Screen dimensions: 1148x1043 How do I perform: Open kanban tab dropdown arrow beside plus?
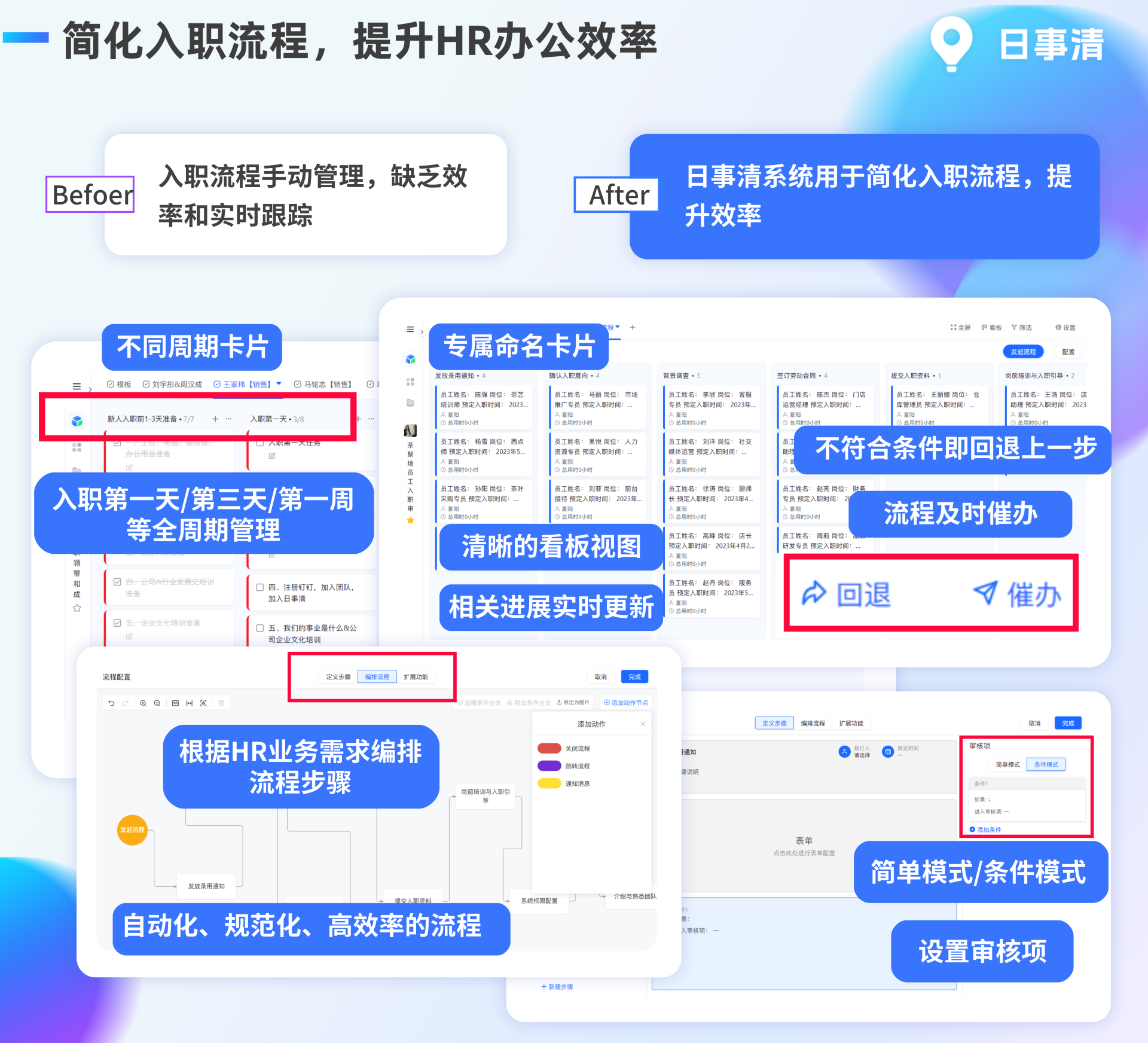pyautogui.click(x=618, y=327)
